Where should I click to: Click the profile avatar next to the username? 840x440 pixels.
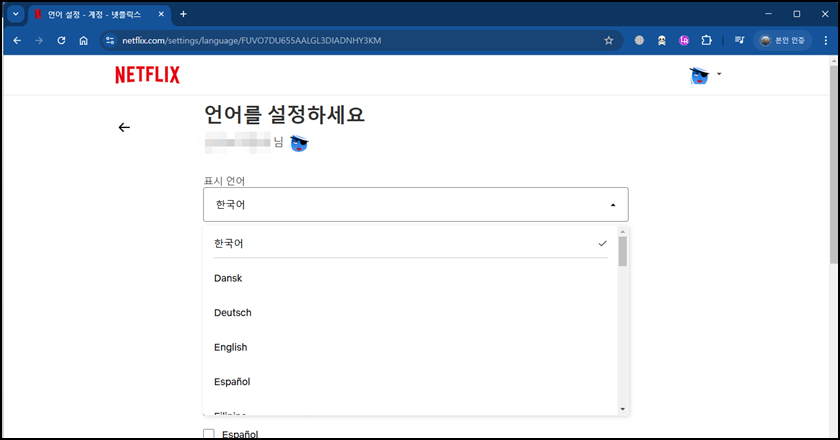pyautogui.click(x=299, y=143)
